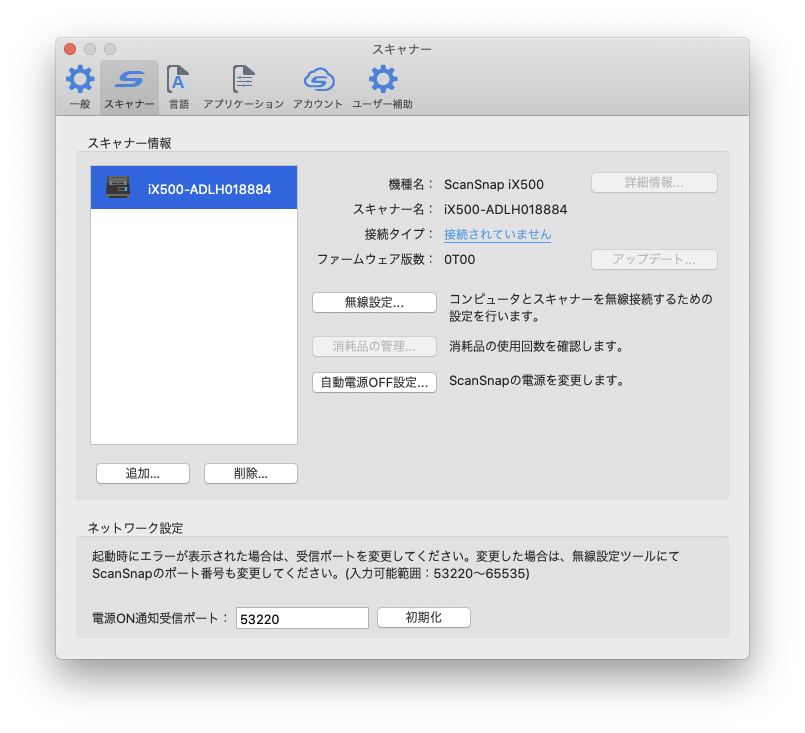Click the 機種名 label
Image resolution: width=805 pixels, height=733 pixels.
410,184
